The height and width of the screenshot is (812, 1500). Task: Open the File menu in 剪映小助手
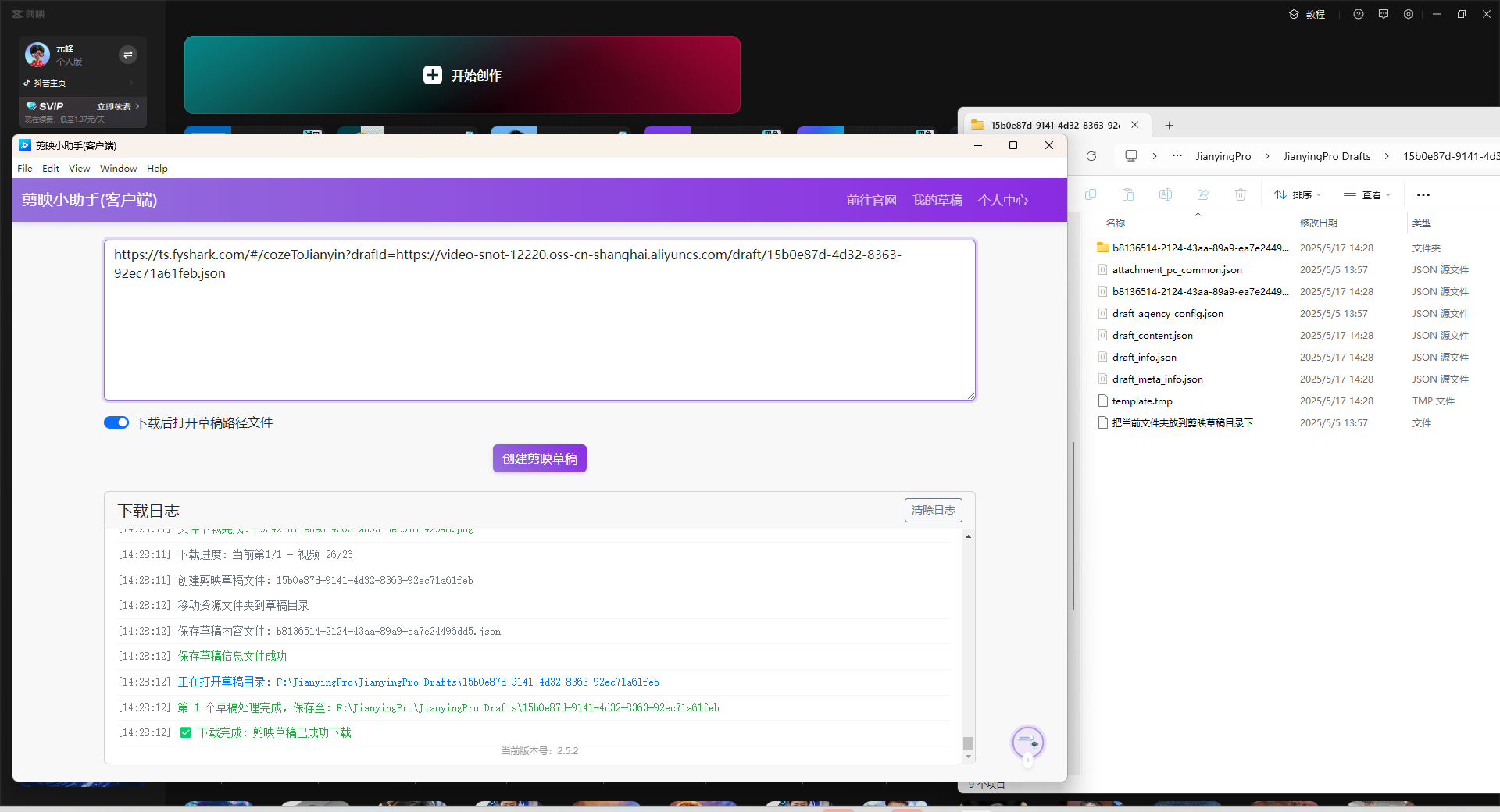25,168
